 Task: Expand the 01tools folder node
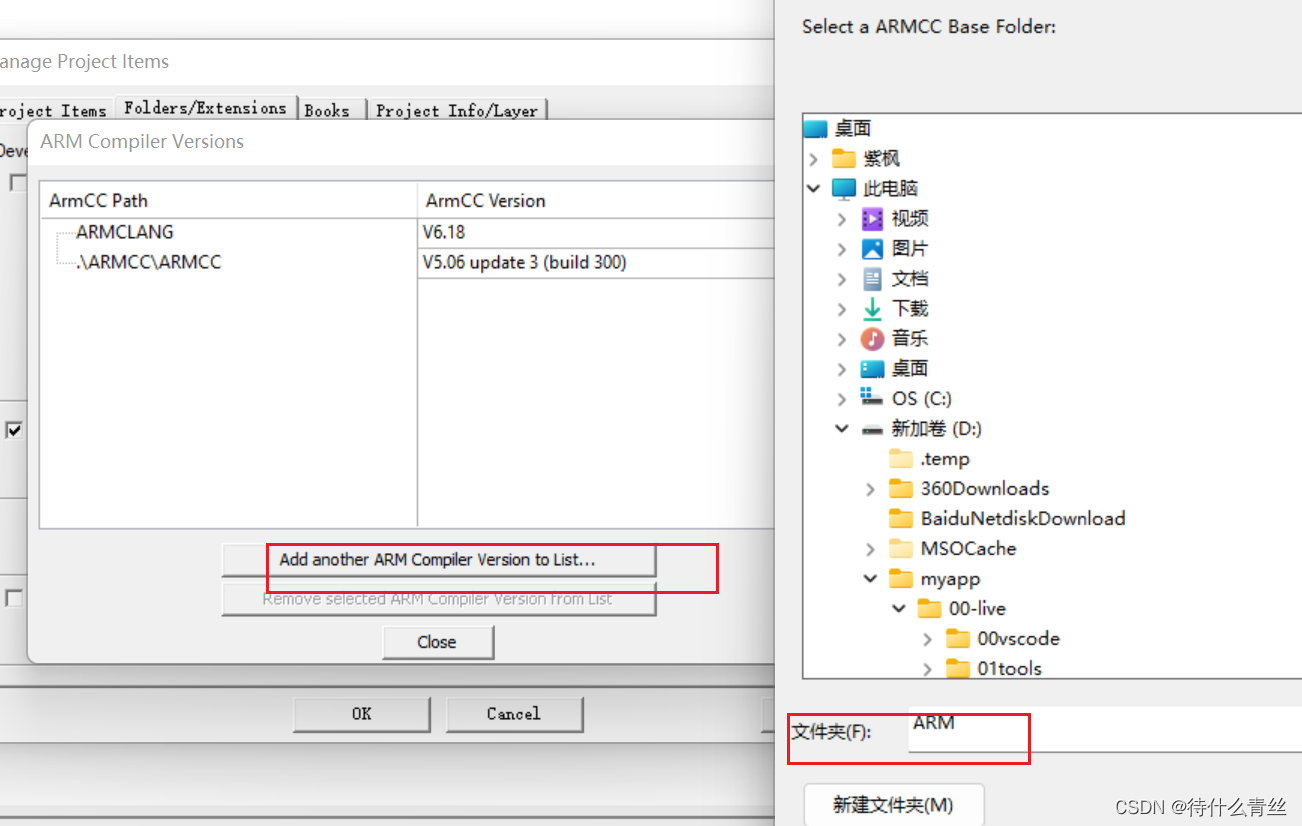click(927, 668)
